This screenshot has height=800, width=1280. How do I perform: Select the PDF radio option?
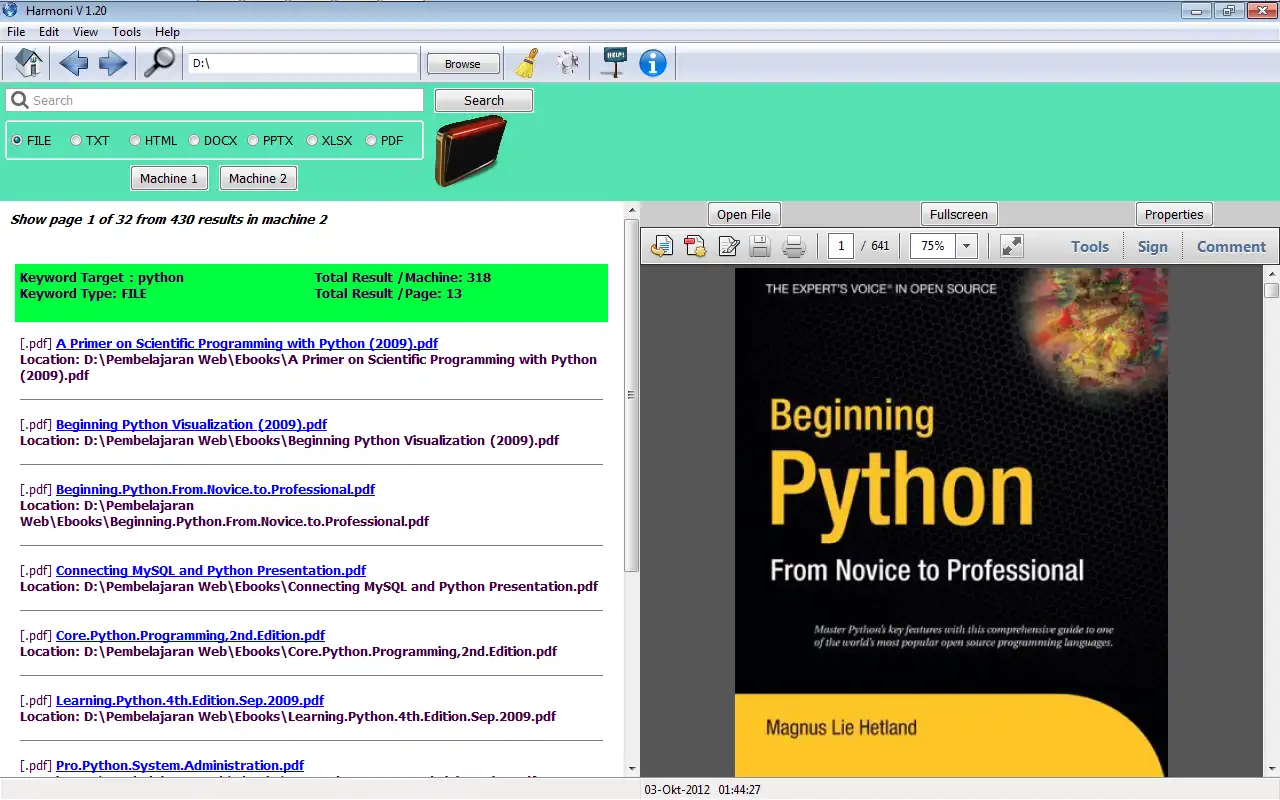[384, 141]
